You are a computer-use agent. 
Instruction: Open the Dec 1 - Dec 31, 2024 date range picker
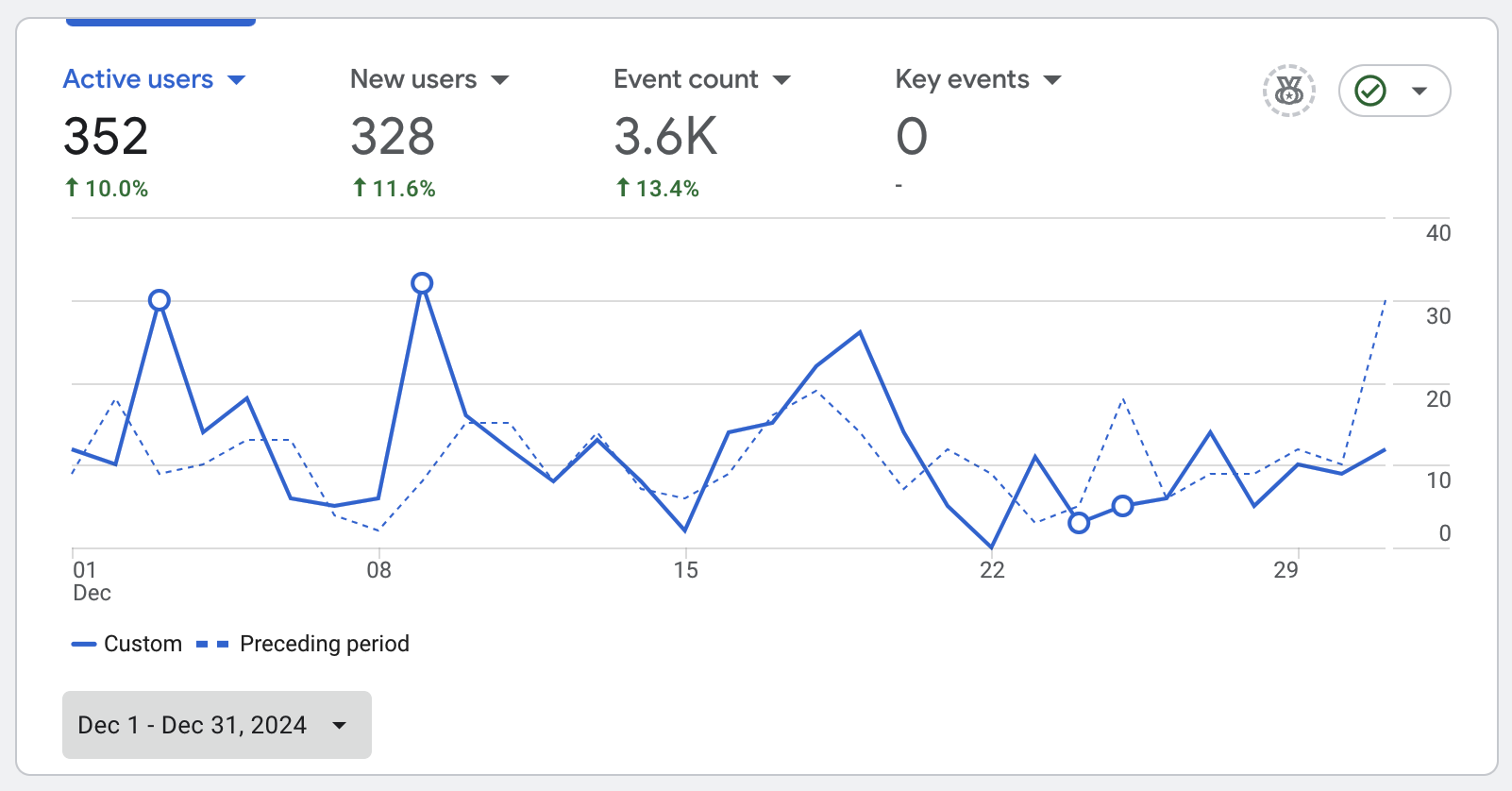point(216,725)
